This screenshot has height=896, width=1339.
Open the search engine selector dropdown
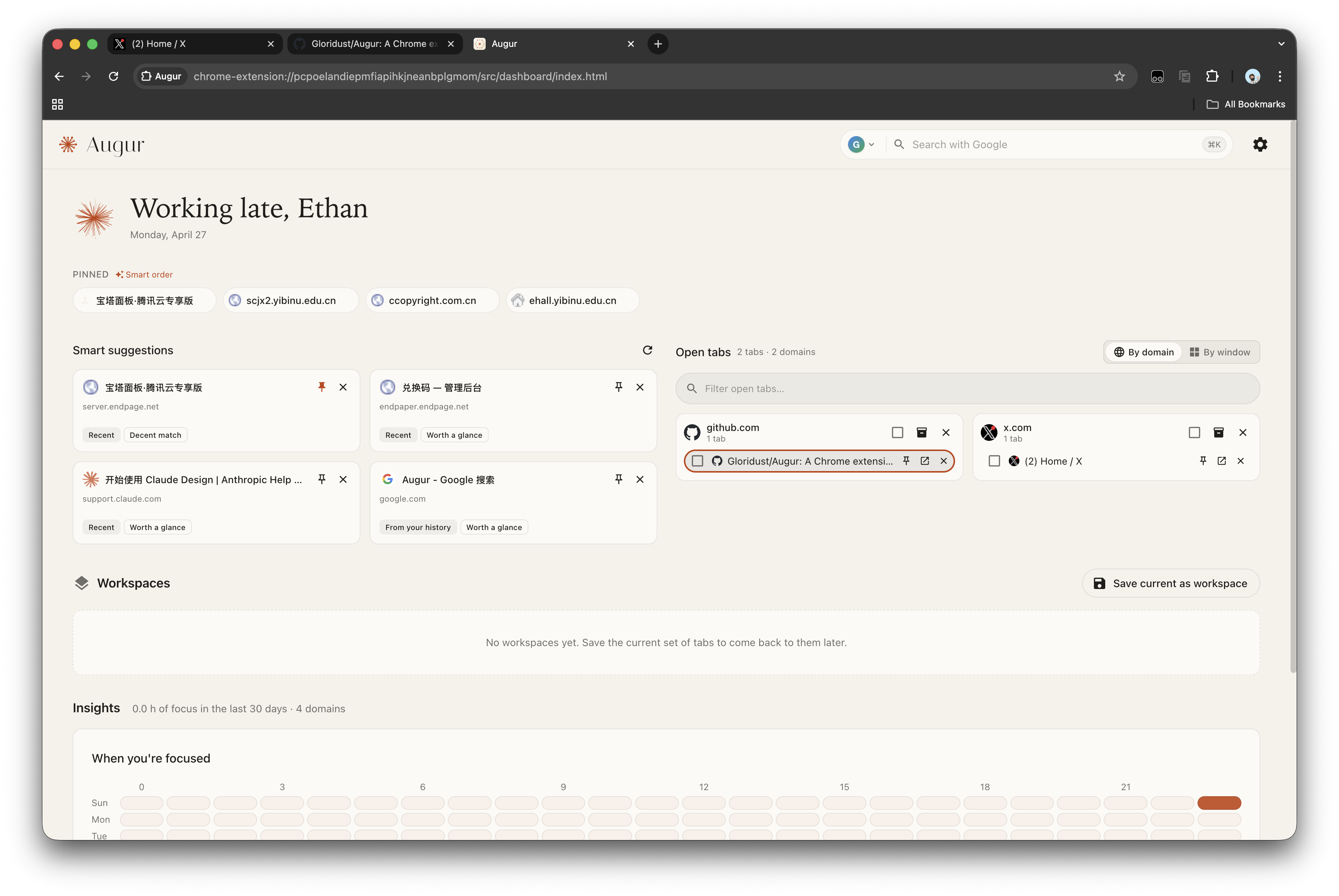(861, 144)
